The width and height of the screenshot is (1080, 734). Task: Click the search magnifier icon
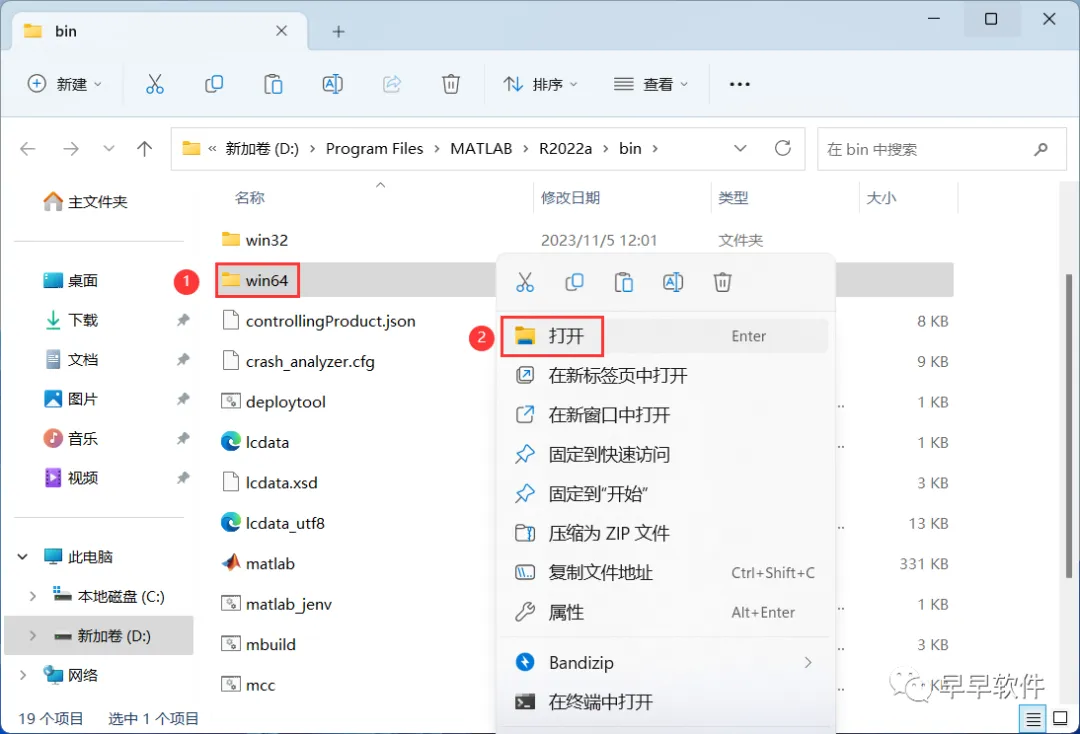(x=1041, y=149)
